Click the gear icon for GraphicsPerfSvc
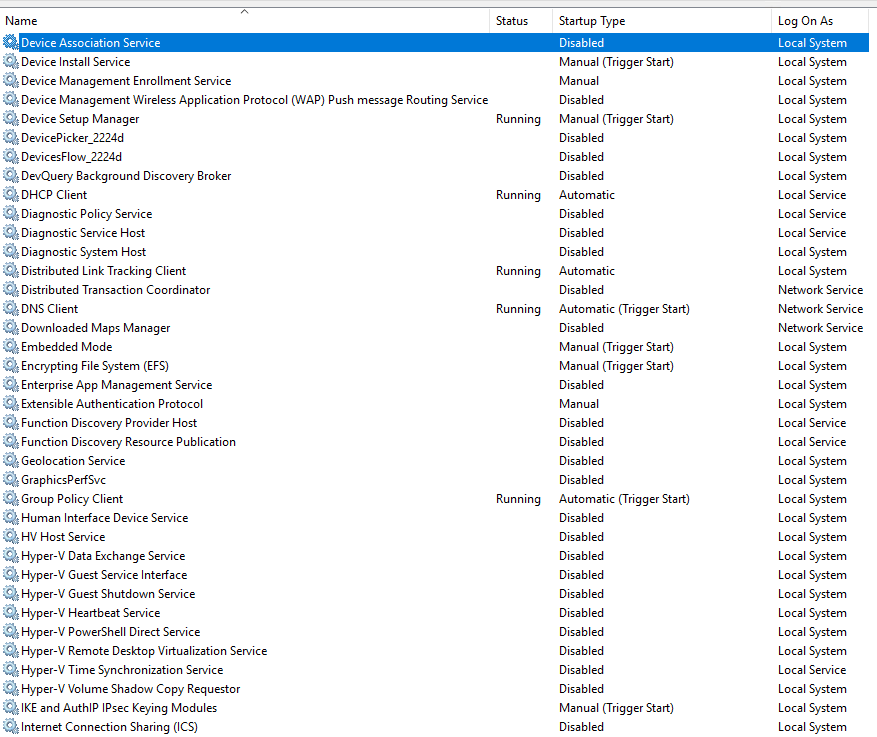Screen dimensions: 877x737 [x=11, y=480]
